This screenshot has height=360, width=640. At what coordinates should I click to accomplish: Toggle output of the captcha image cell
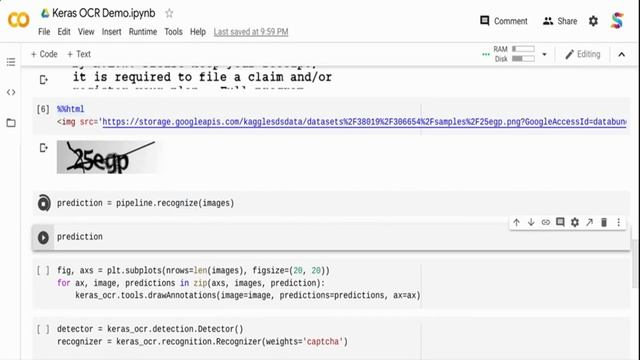(x=44, y=148)
